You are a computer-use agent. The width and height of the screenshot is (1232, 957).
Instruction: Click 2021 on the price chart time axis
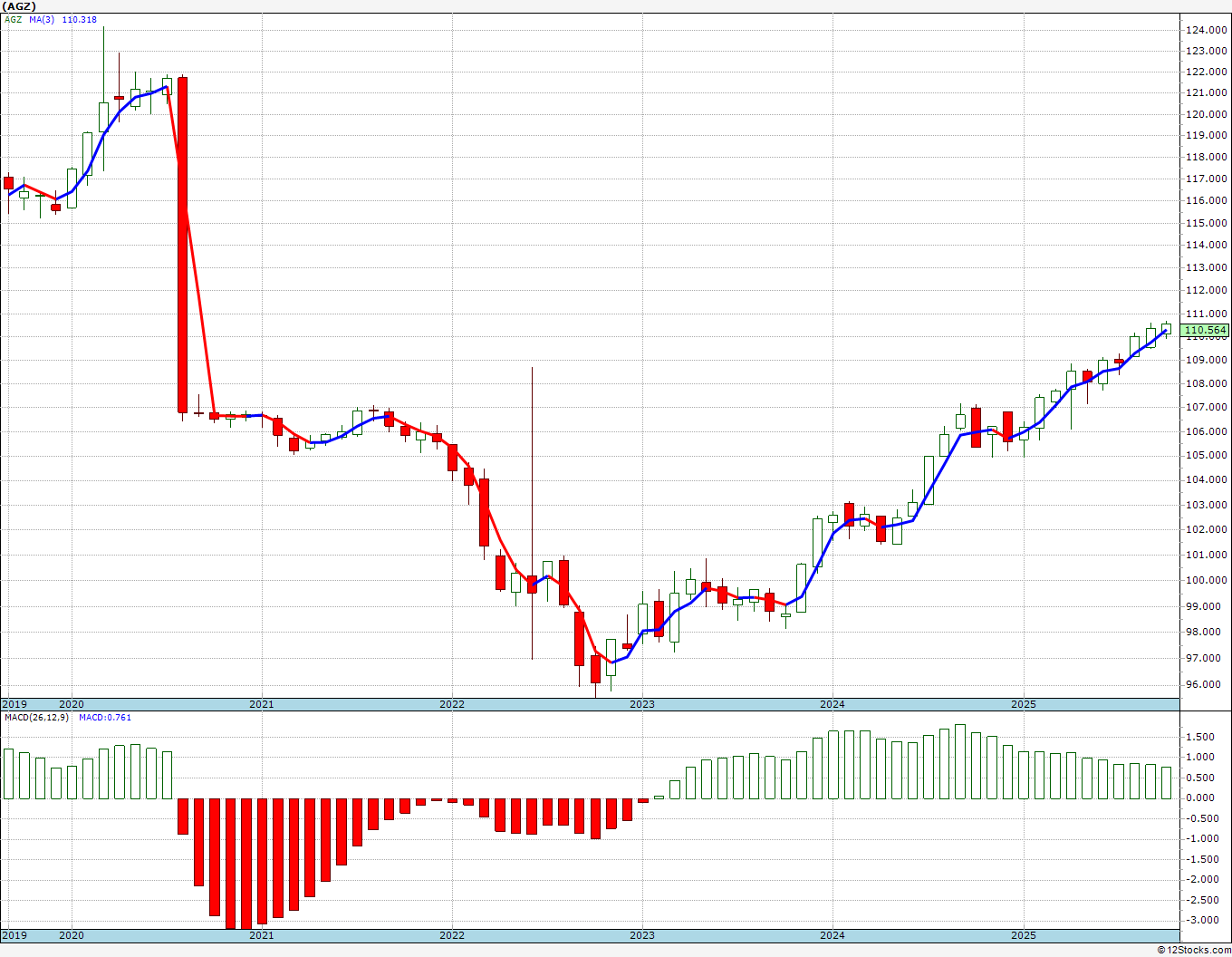[262, 704]
